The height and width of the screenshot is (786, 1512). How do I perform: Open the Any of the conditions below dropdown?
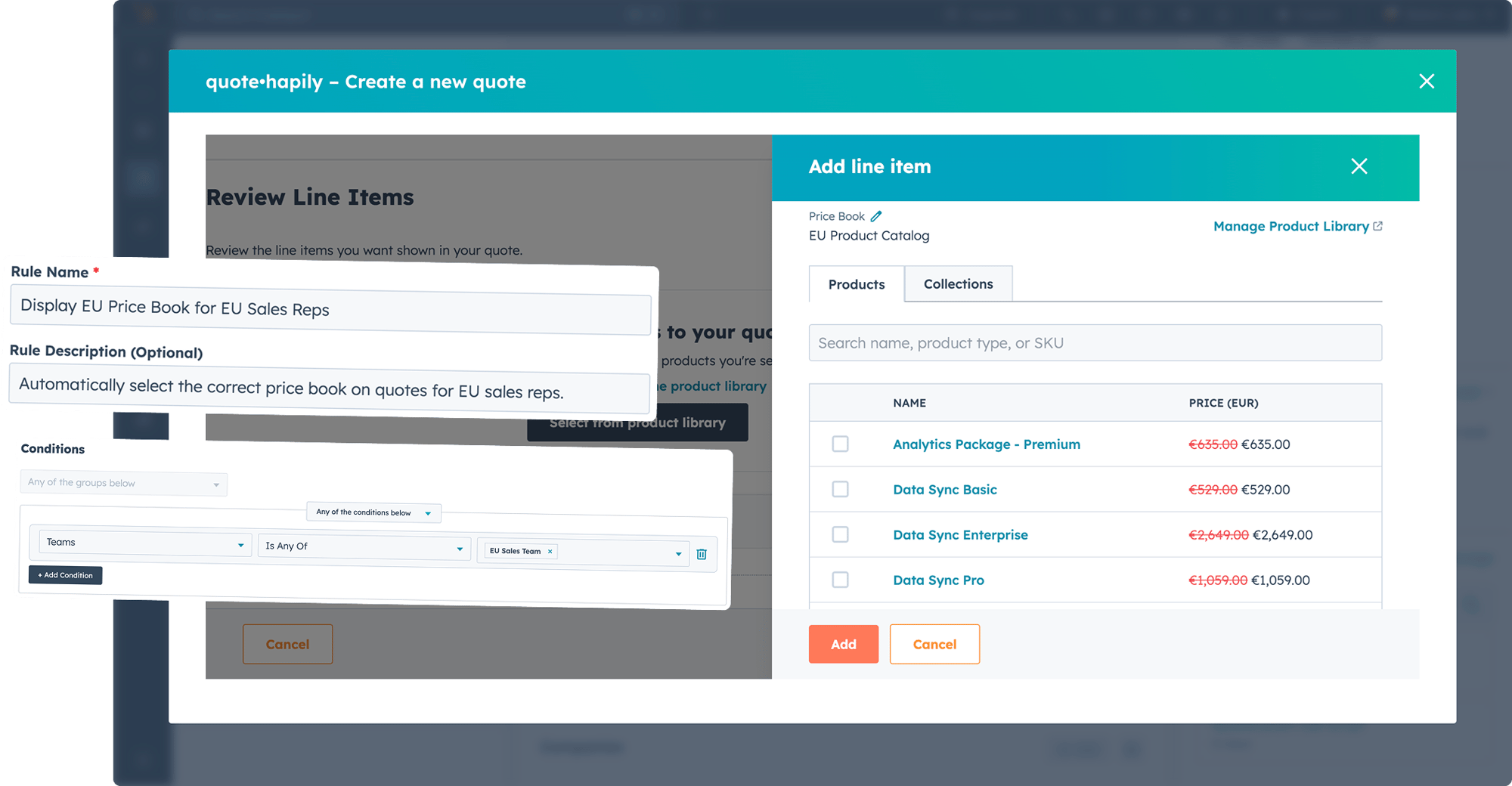(373, 512)
